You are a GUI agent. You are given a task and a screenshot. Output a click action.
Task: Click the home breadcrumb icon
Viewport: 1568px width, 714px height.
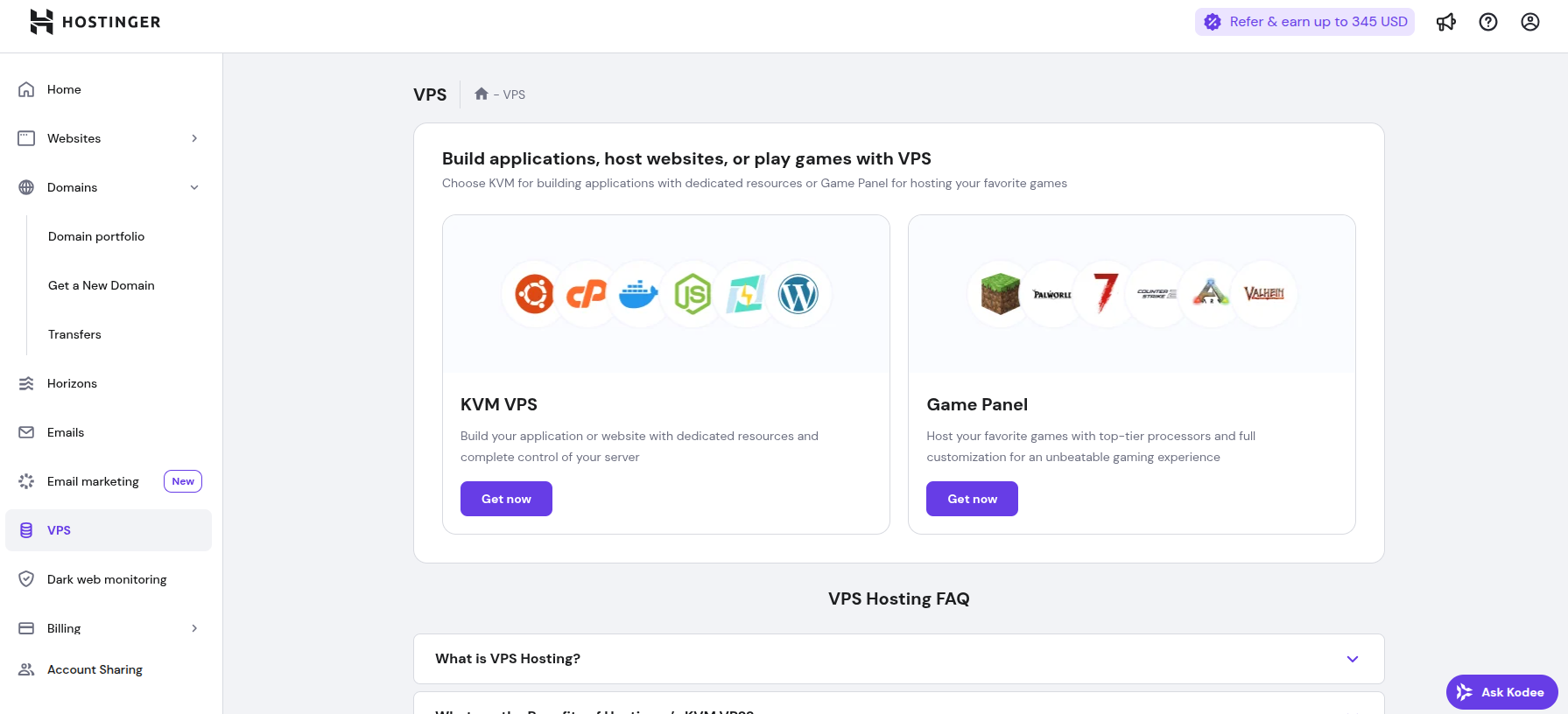tap(481, 94)
